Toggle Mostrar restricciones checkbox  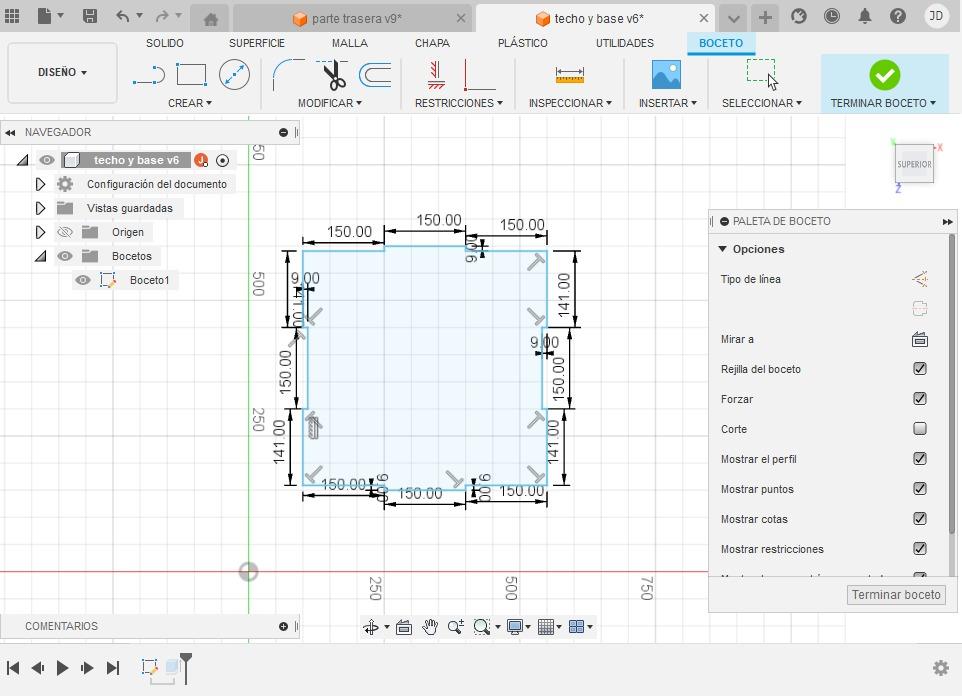click(919, 549)
